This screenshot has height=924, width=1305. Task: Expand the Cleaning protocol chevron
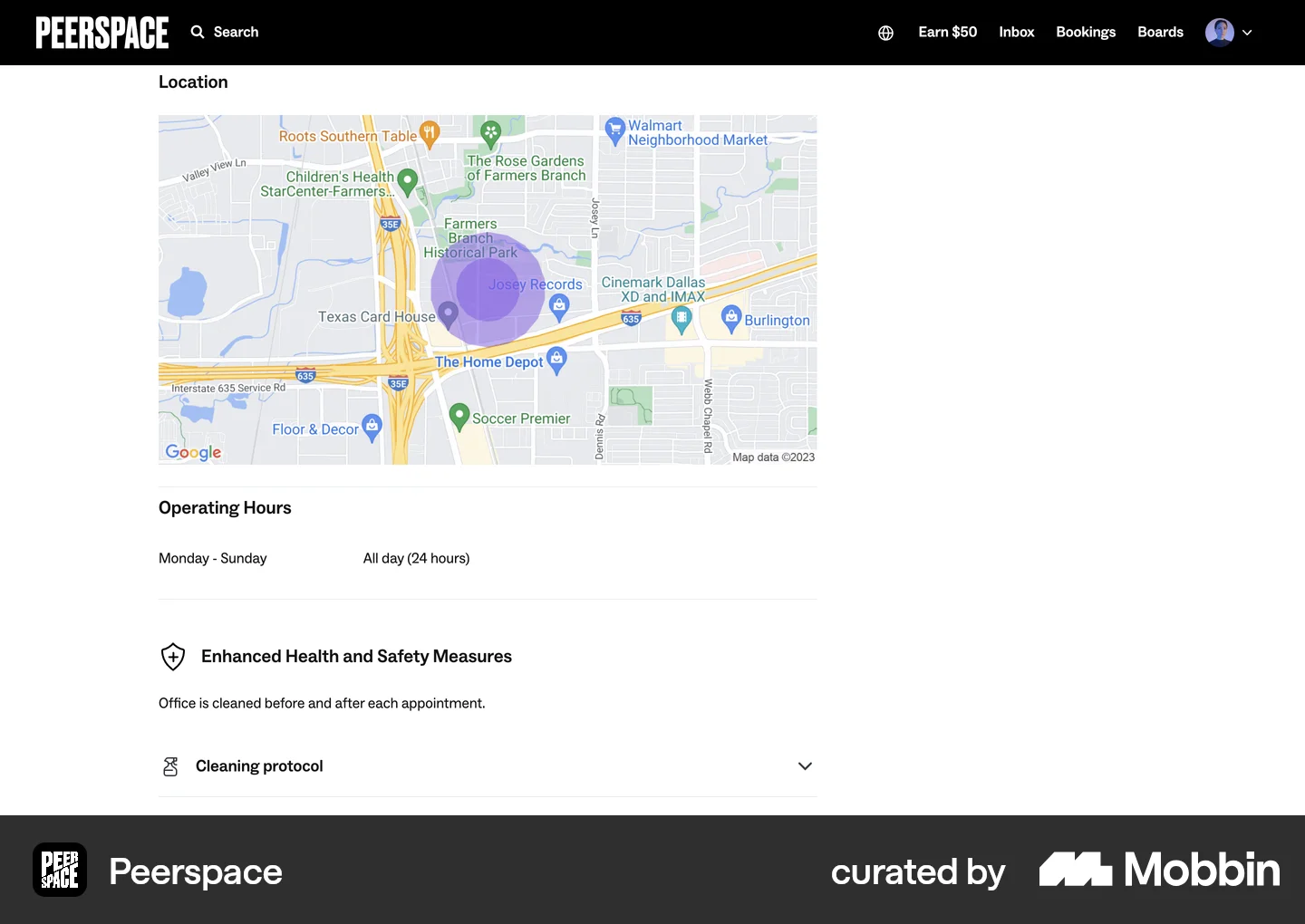805,766
